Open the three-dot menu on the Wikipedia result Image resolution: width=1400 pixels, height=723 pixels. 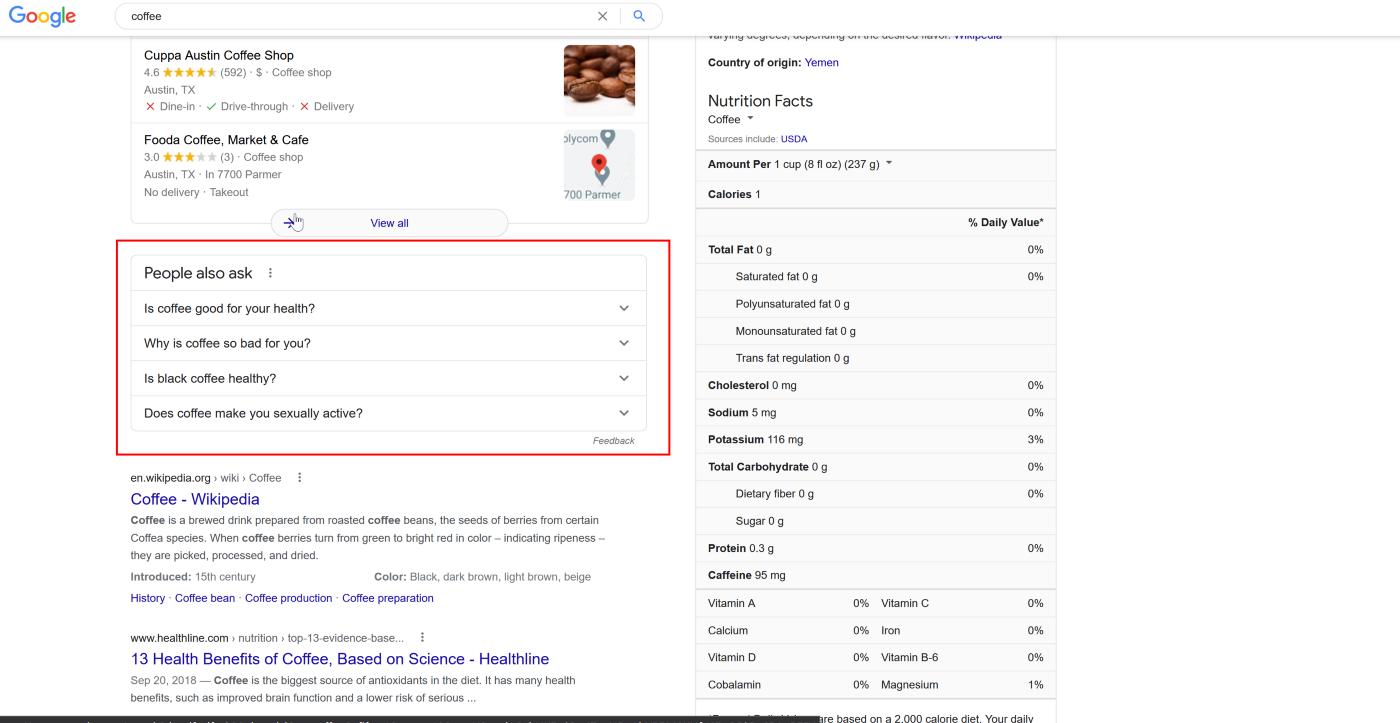[x=298, y=478]
